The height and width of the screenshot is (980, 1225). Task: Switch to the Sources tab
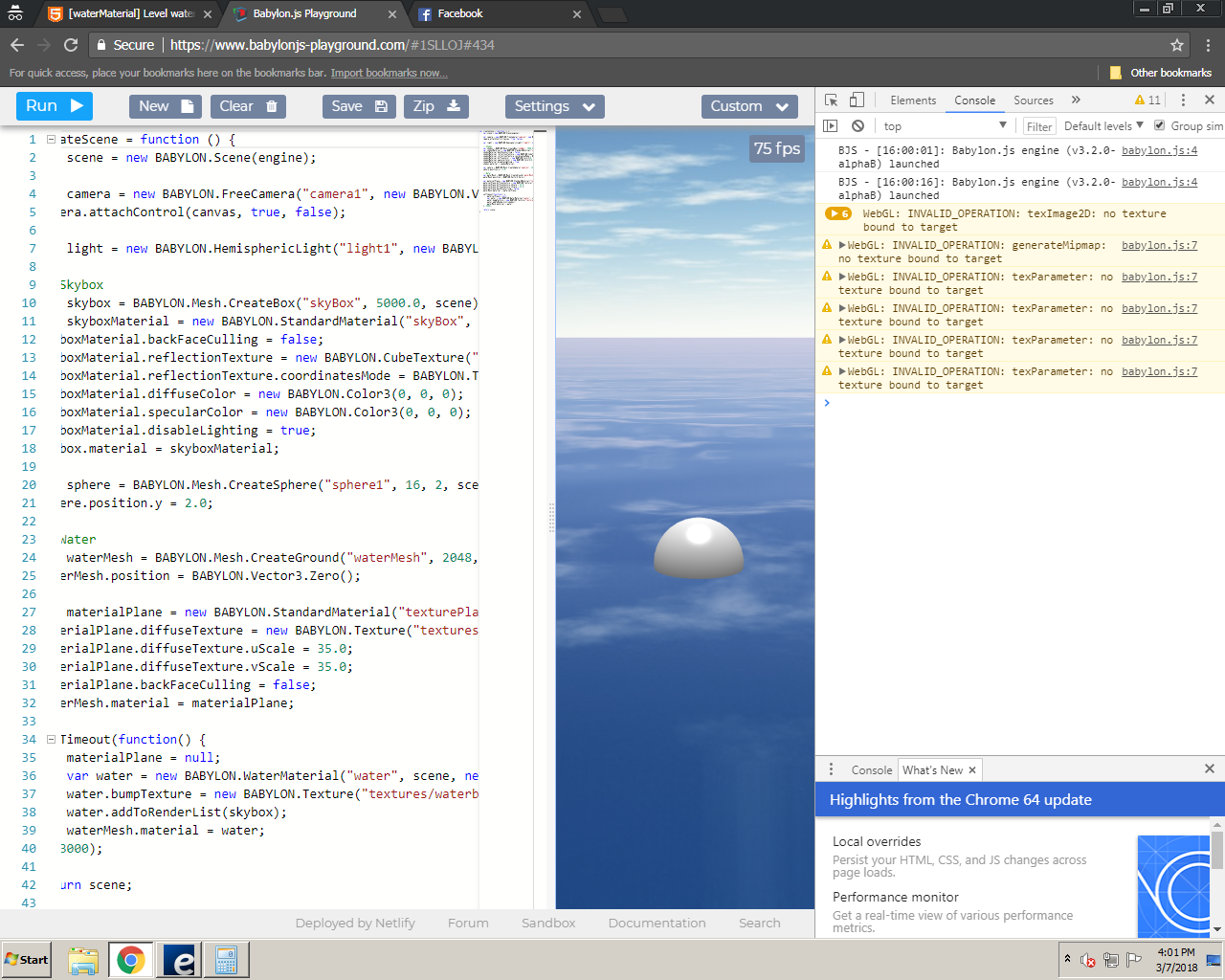[1033, 100]
